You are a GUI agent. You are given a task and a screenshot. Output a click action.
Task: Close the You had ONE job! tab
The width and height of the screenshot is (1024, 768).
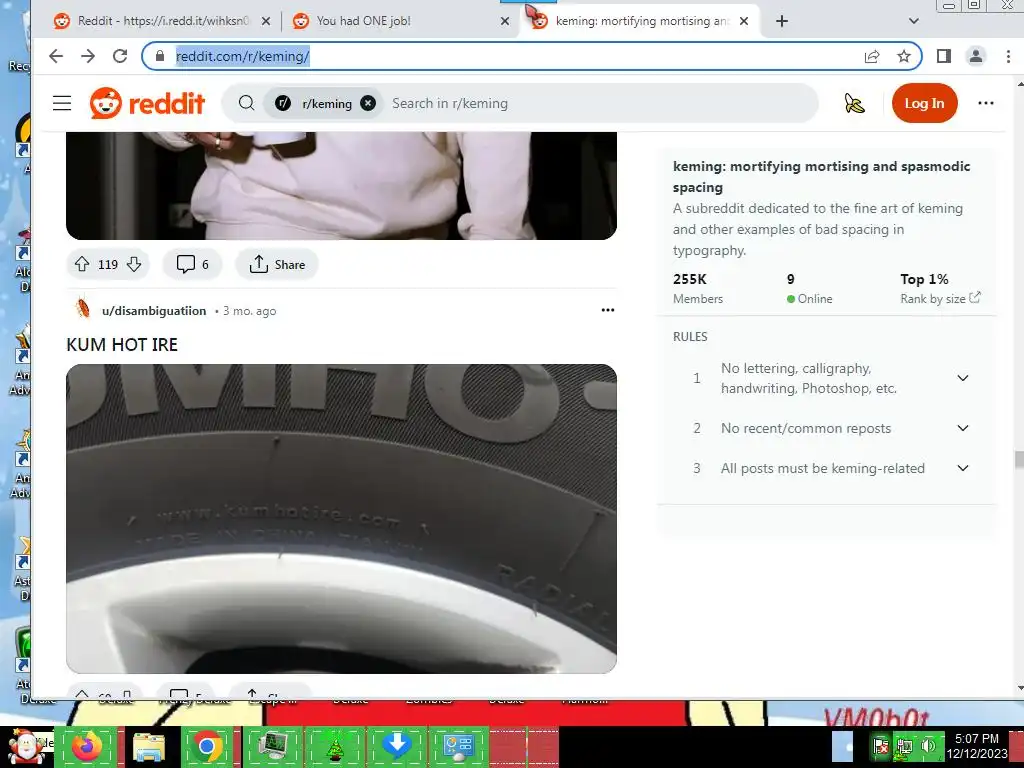505,21
